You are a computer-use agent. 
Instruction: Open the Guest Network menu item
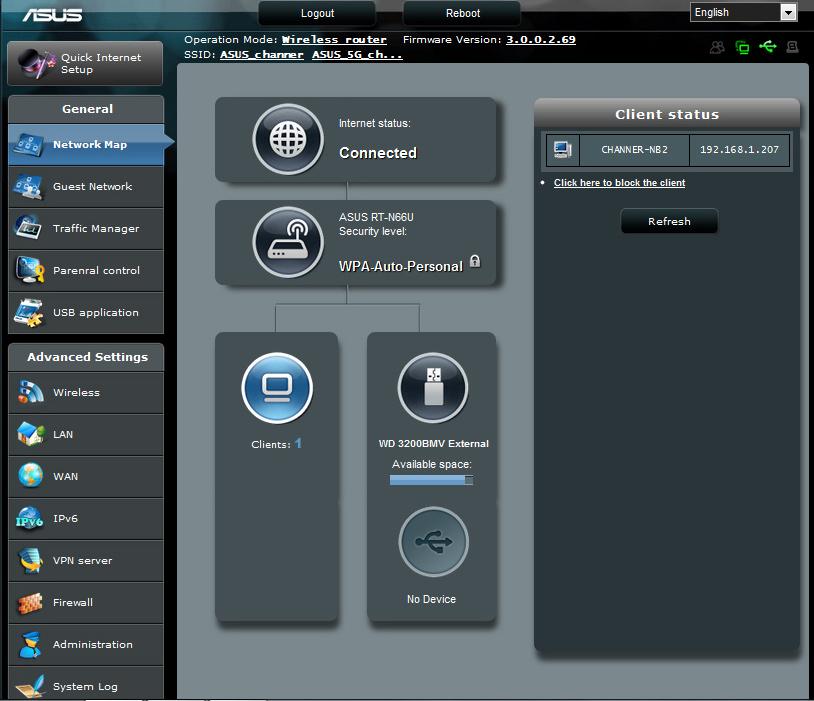pos(86,186)
